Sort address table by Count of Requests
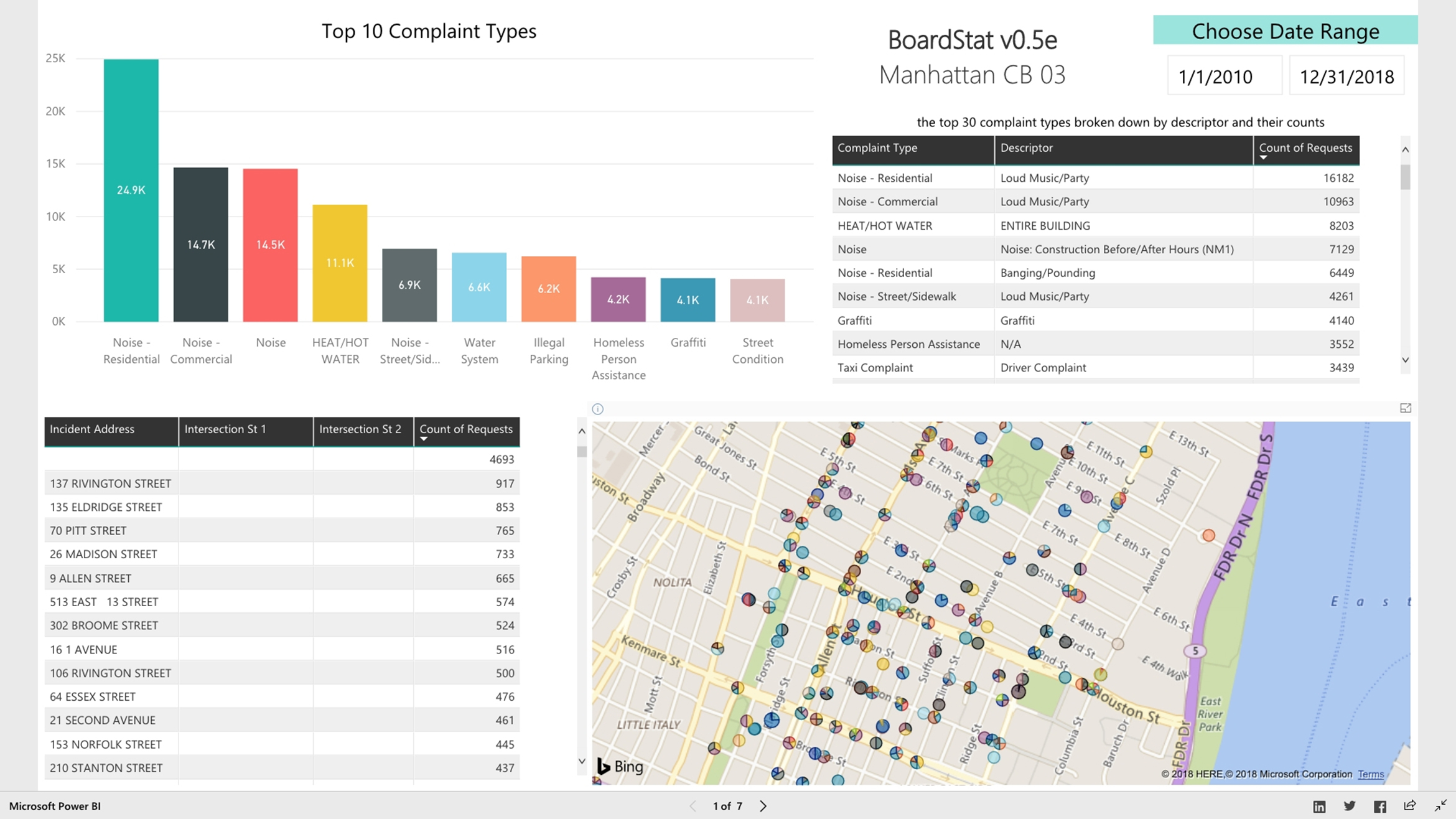Viewport: 1456px width, 819px height. [467, 431]
